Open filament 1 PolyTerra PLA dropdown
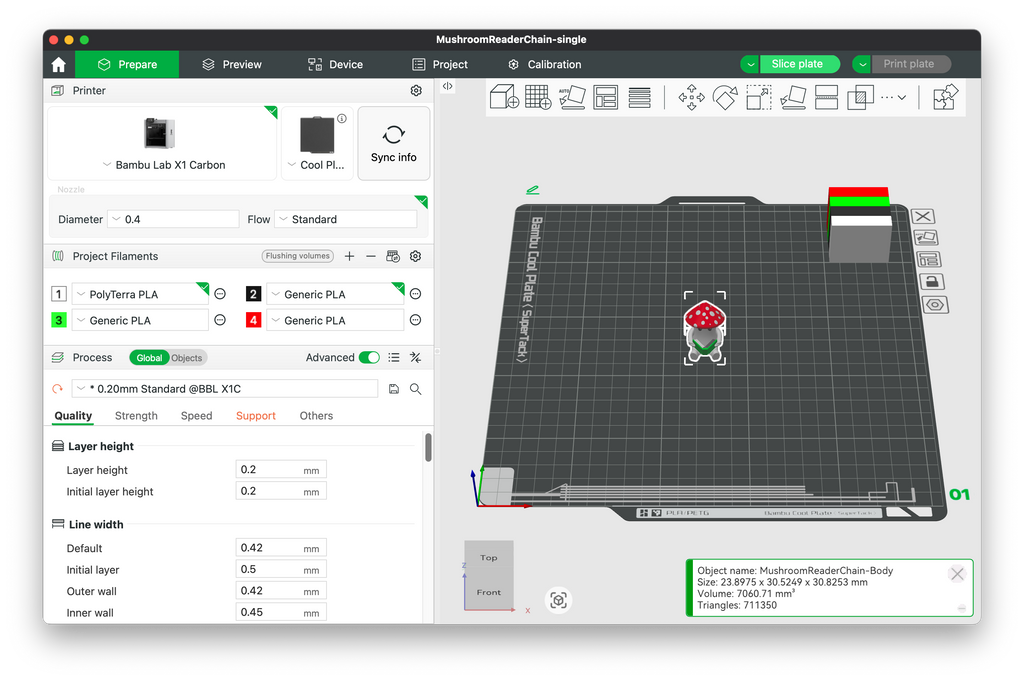The height and width of the screenshot is (681, 1024). point(139,294)
